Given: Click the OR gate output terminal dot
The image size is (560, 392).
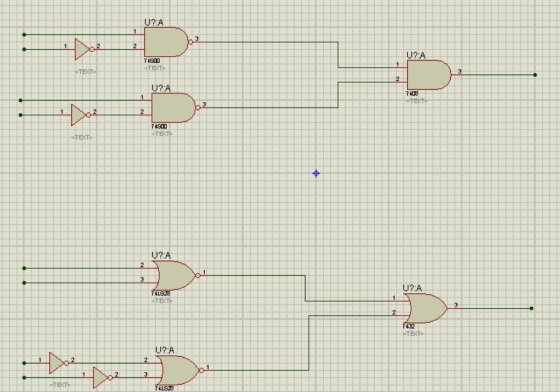Looking at the screenshot, I should pyautogui.click(x=531, y=308).
